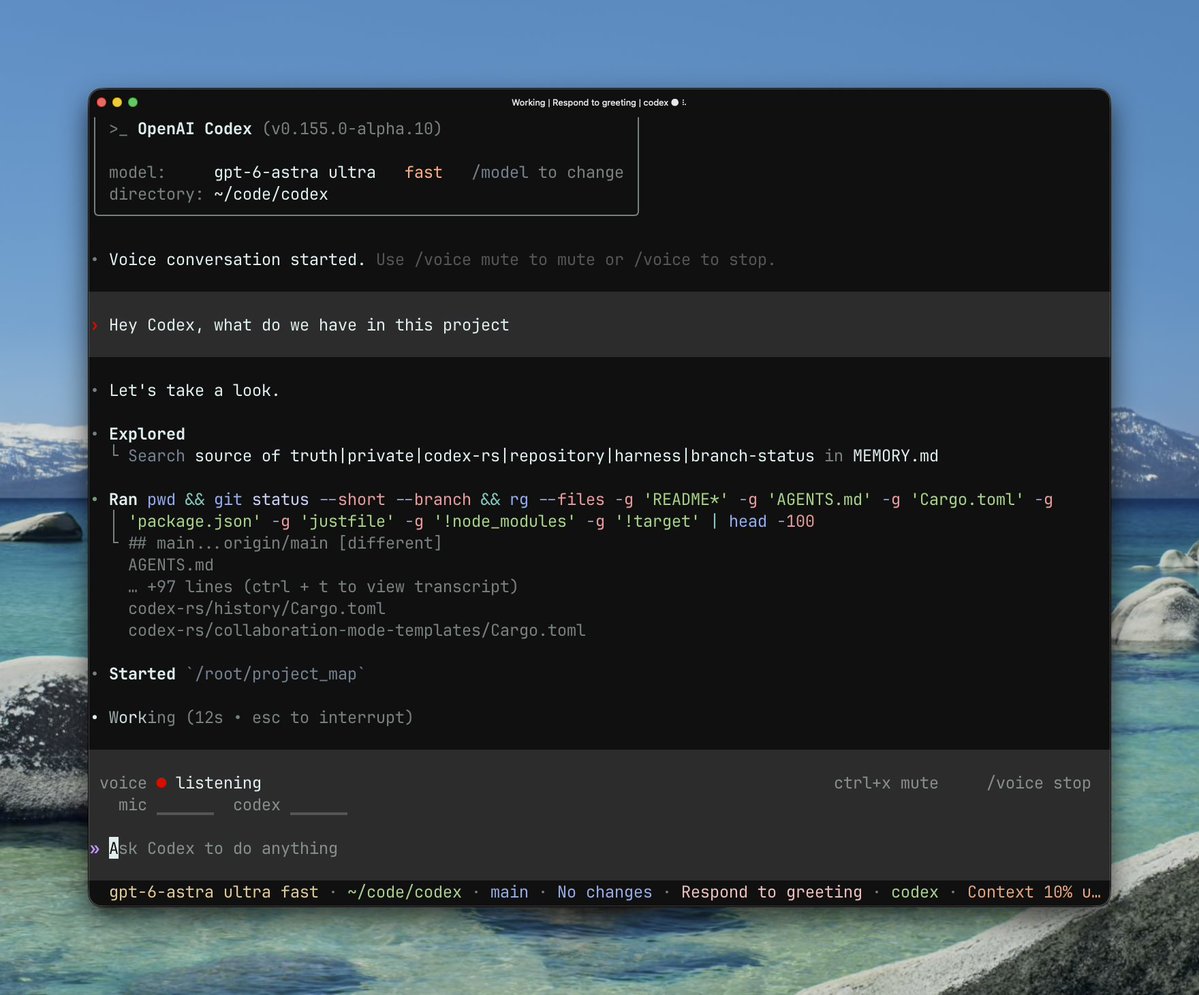Click the '>_' prompt icon beside OpenAI Codex
Viewport: 1199px width, 995px height.
point(118,128)
